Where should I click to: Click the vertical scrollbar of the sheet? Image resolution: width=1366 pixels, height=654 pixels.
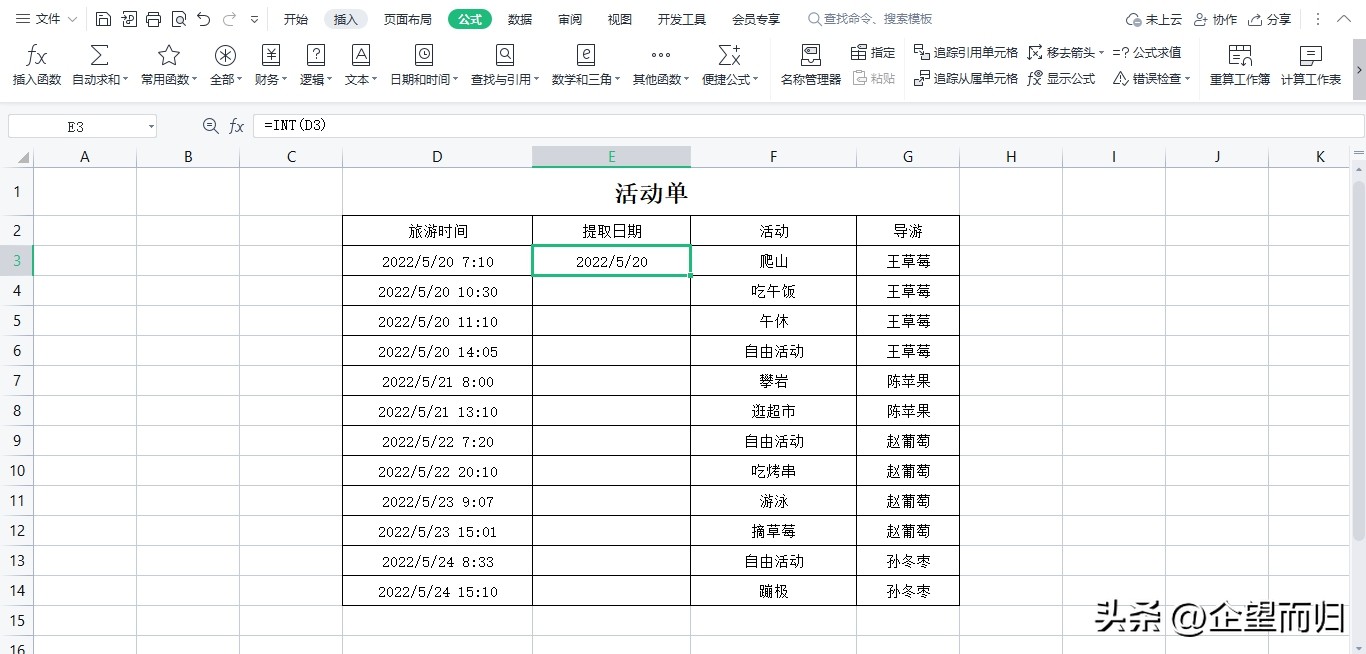(1358, 360)
